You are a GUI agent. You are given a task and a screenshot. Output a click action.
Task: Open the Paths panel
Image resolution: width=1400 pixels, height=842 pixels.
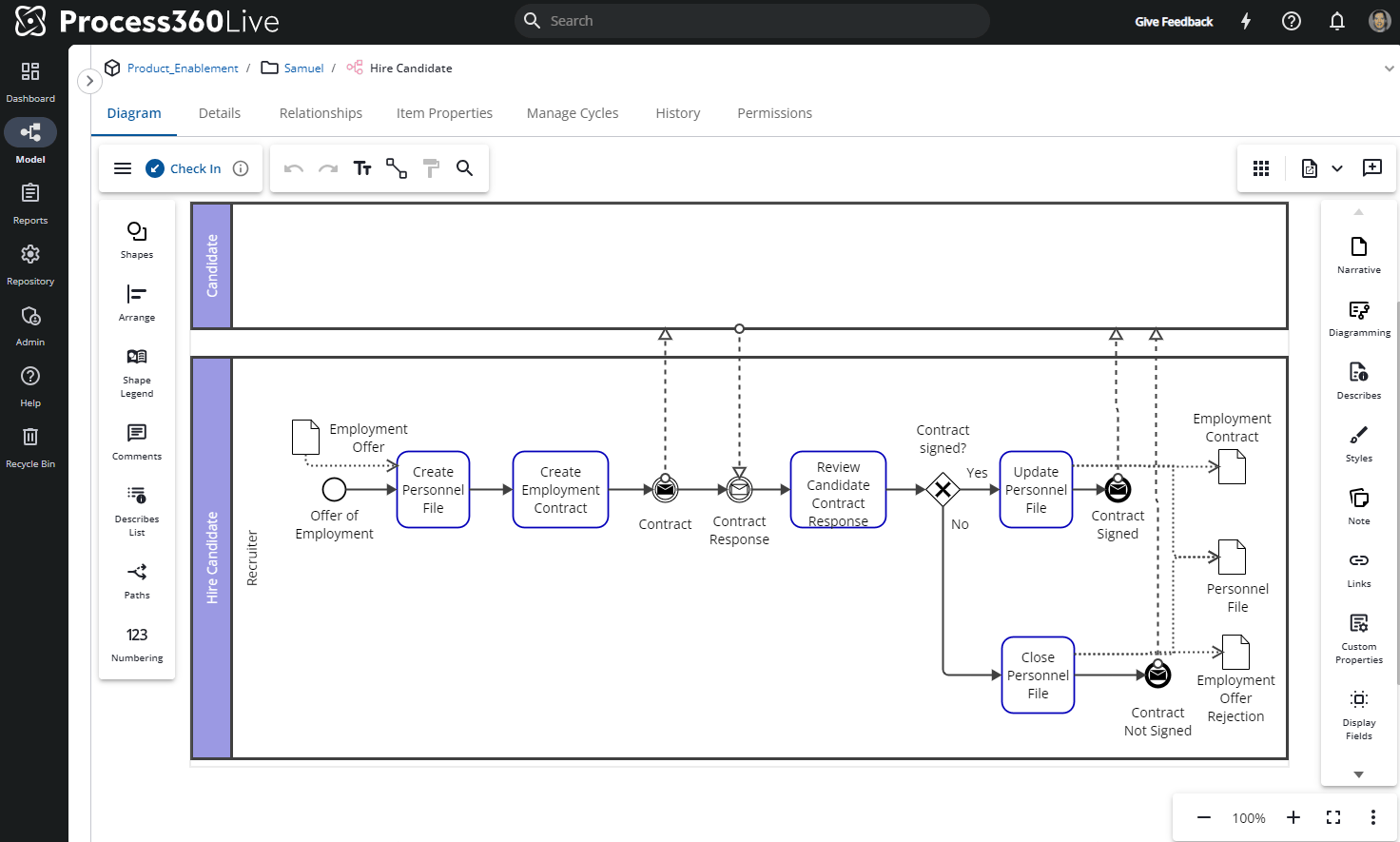[137, 580]
